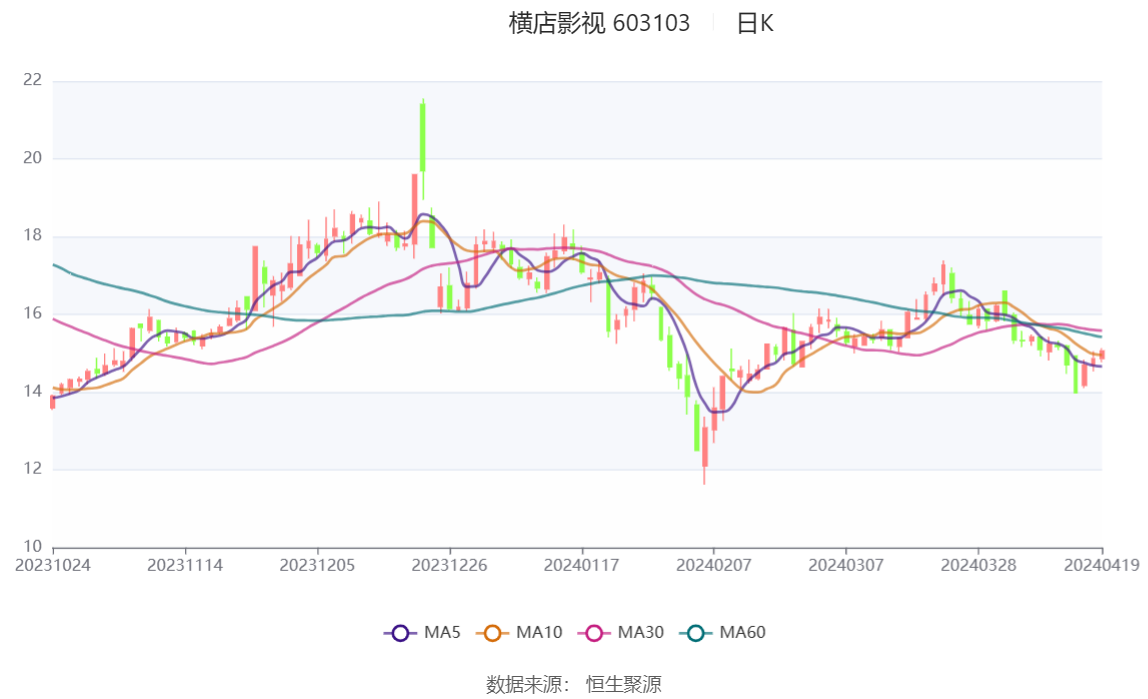Click the 20240207 date axis label
The width and height of the screenshot is (1148, 699).
[714, 565]
